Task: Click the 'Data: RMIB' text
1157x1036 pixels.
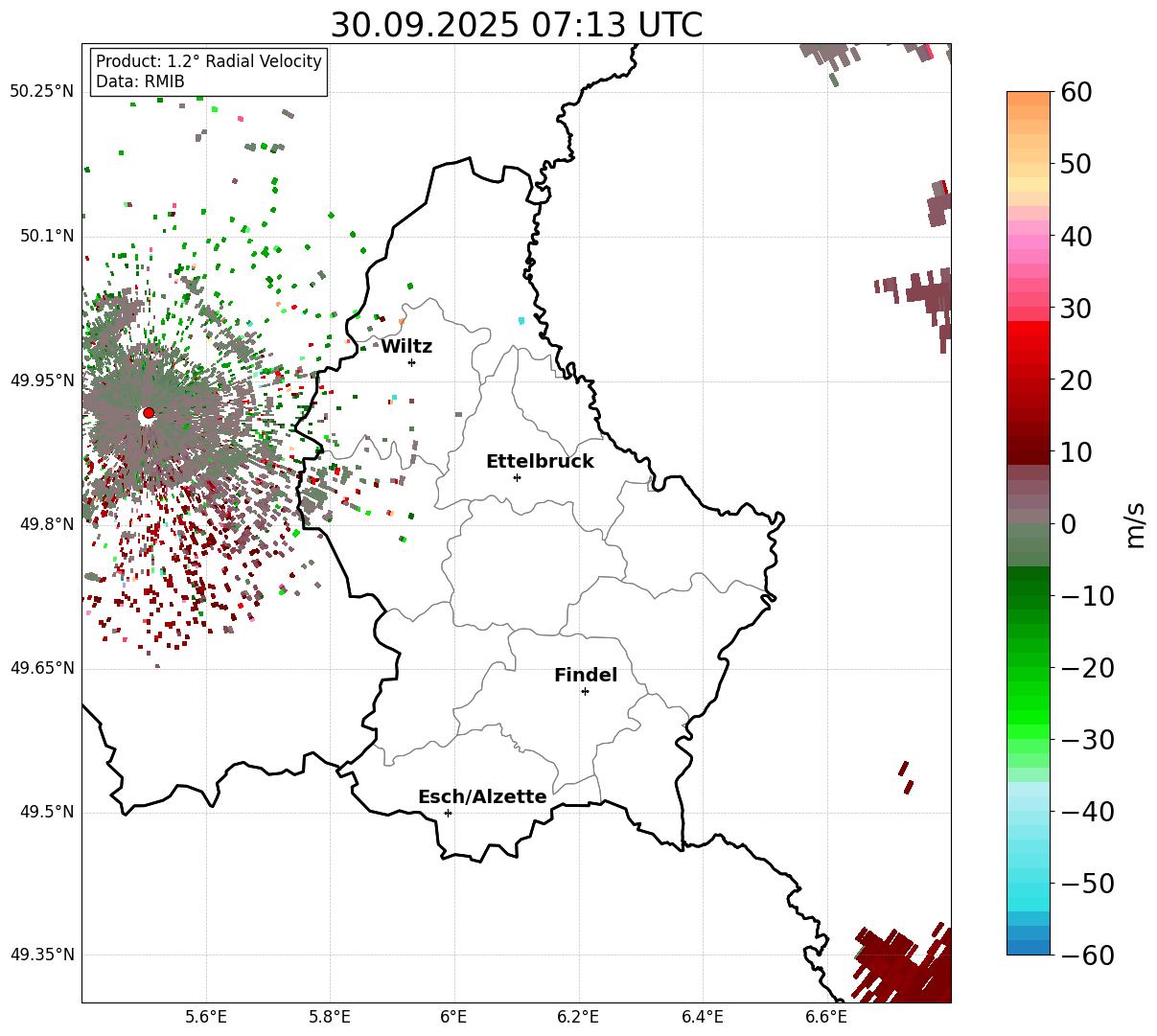Action: tap(140, 81)
